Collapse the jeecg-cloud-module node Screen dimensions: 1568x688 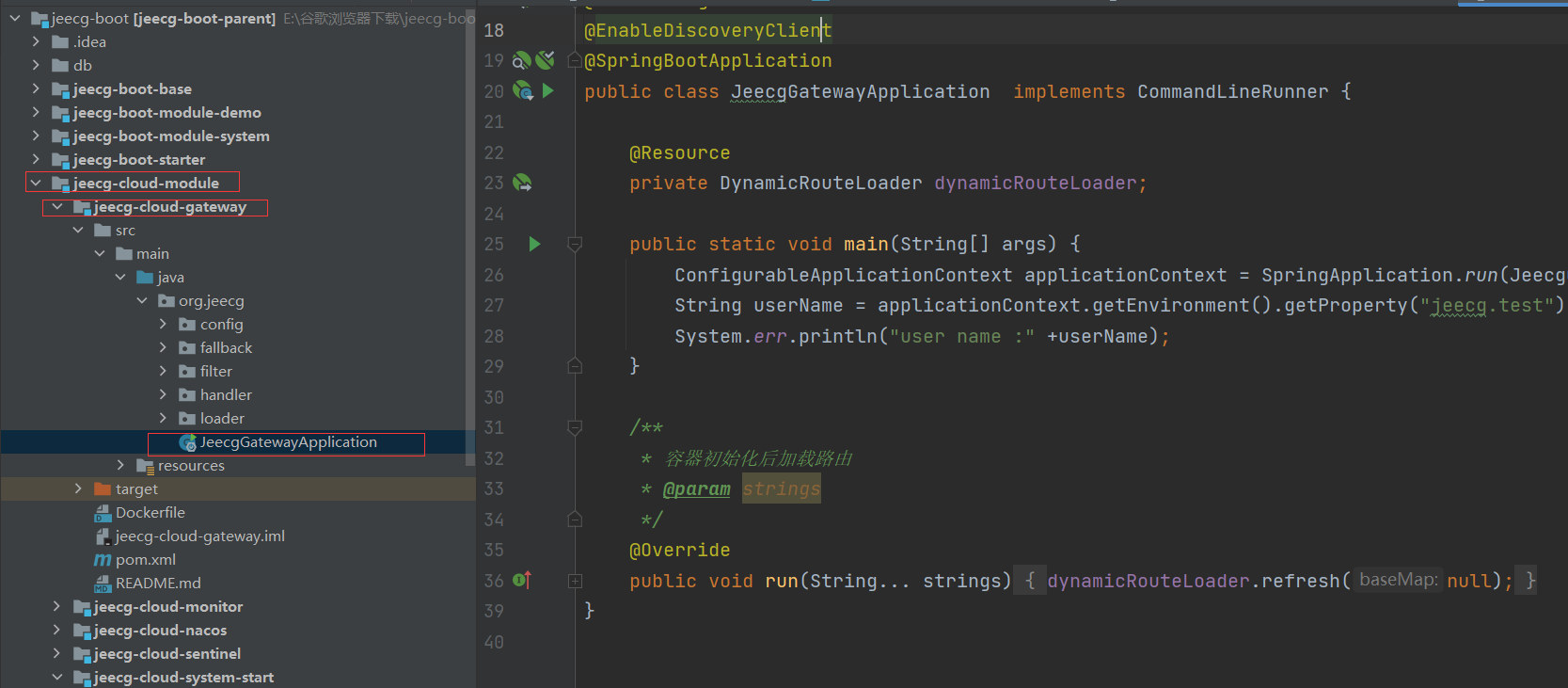(x=36, y=184)
